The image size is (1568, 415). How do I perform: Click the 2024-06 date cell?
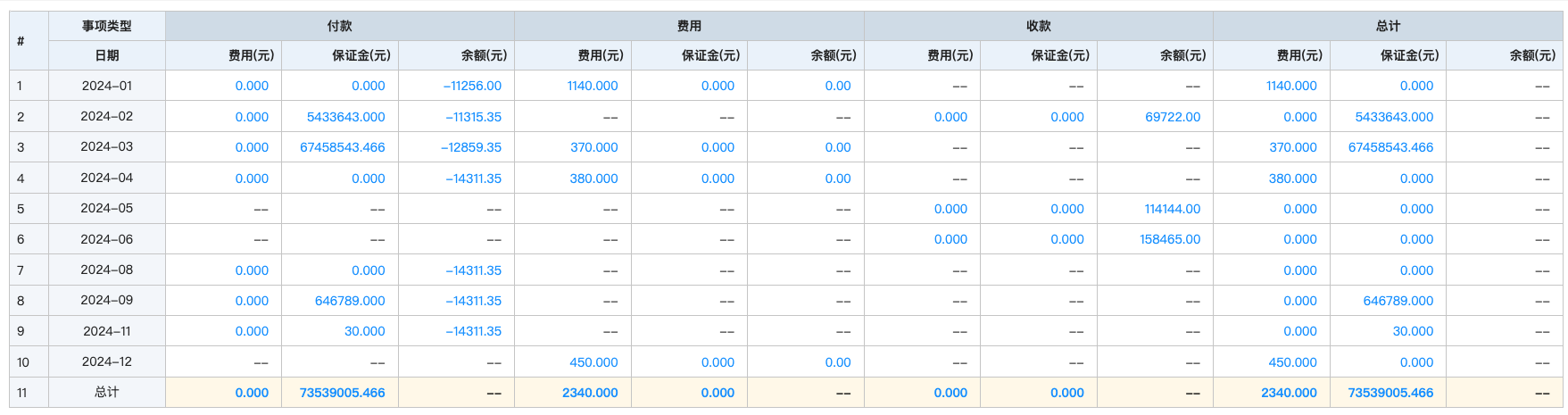pyautogui.click(x=106, y=239)
